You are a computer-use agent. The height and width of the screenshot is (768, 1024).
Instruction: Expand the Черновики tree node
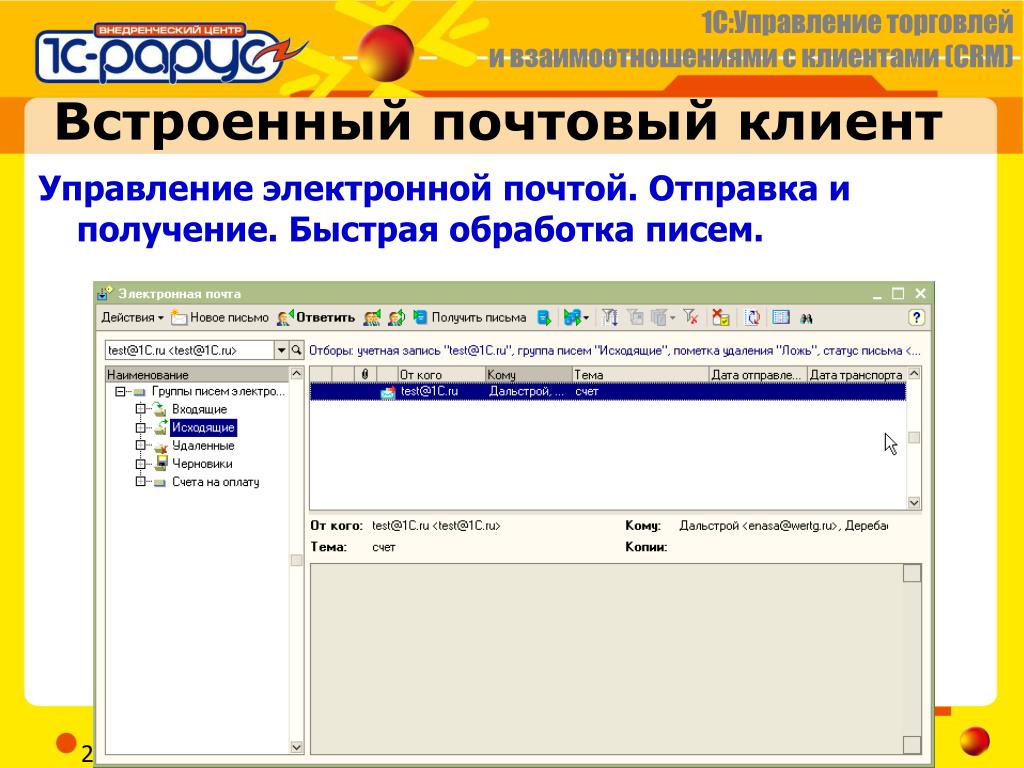(139, 464)
